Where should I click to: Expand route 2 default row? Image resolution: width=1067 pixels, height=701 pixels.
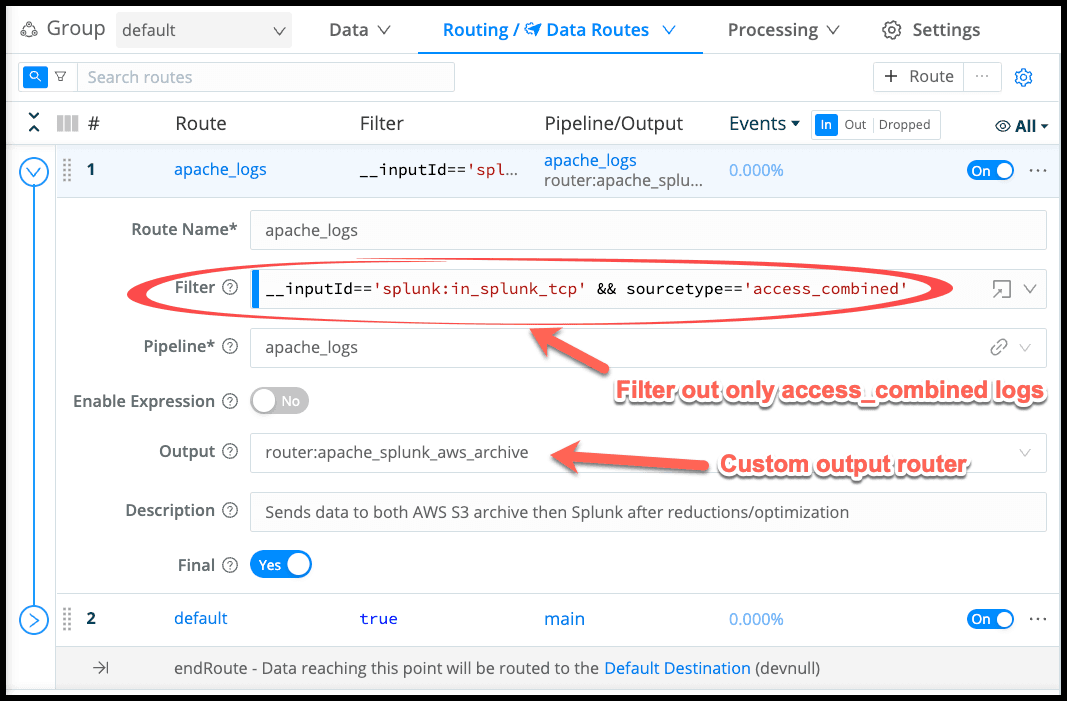pyautogui.click(x=34, y=620)
